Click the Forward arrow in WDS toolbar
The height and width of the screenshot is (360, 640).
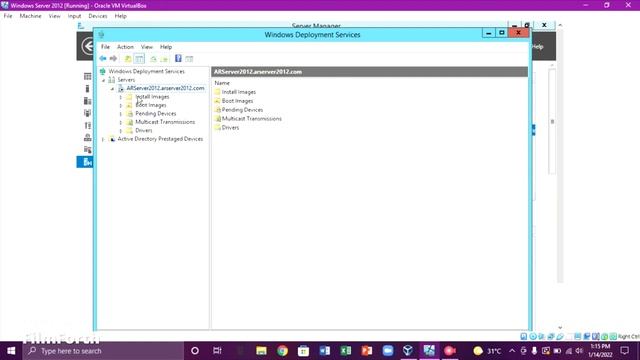pyautogui.click(x=113, y=59)
